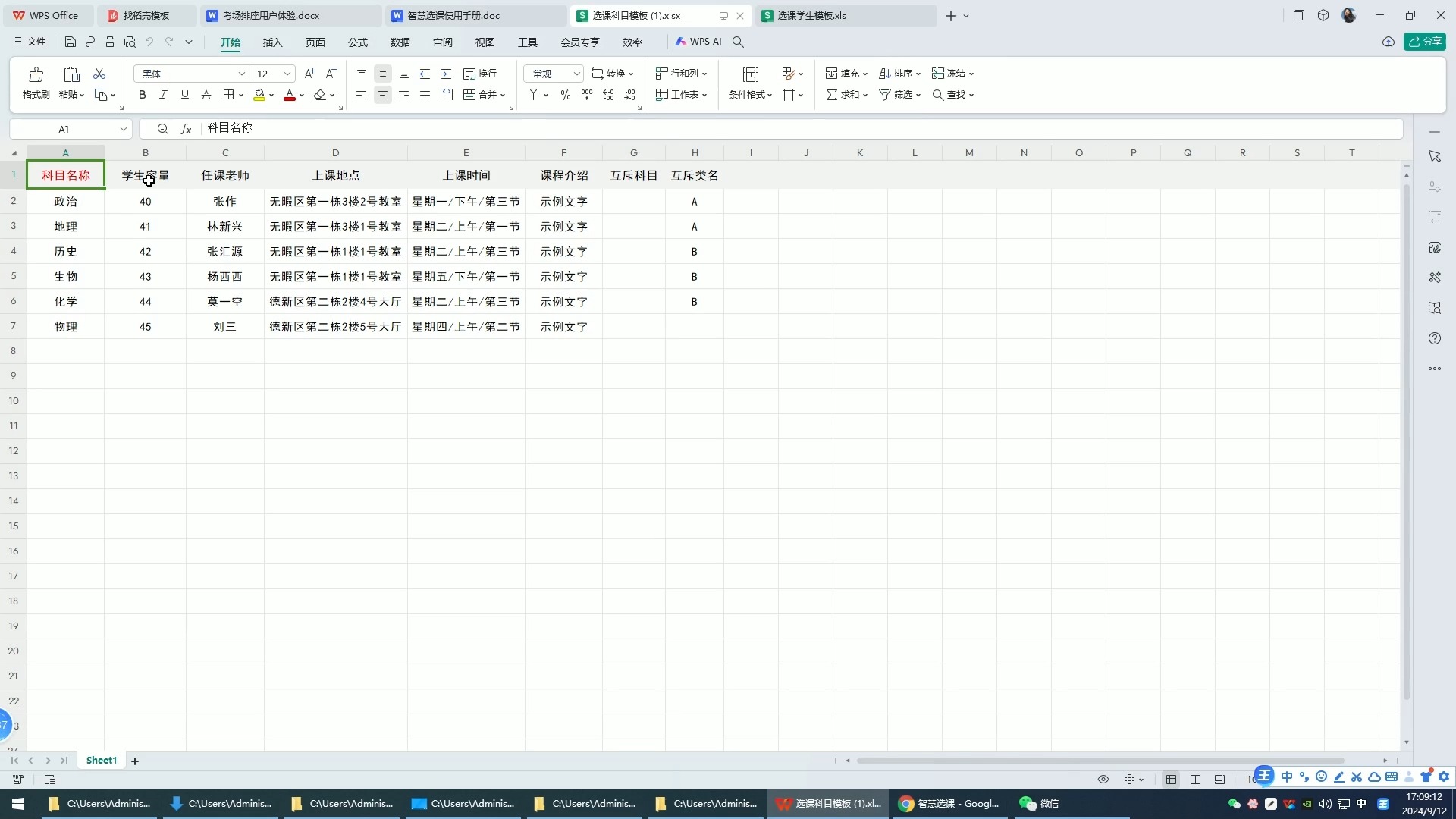The image size is (1456, 819).
Task: Select cell A1 input field
Action: point(65,175)
